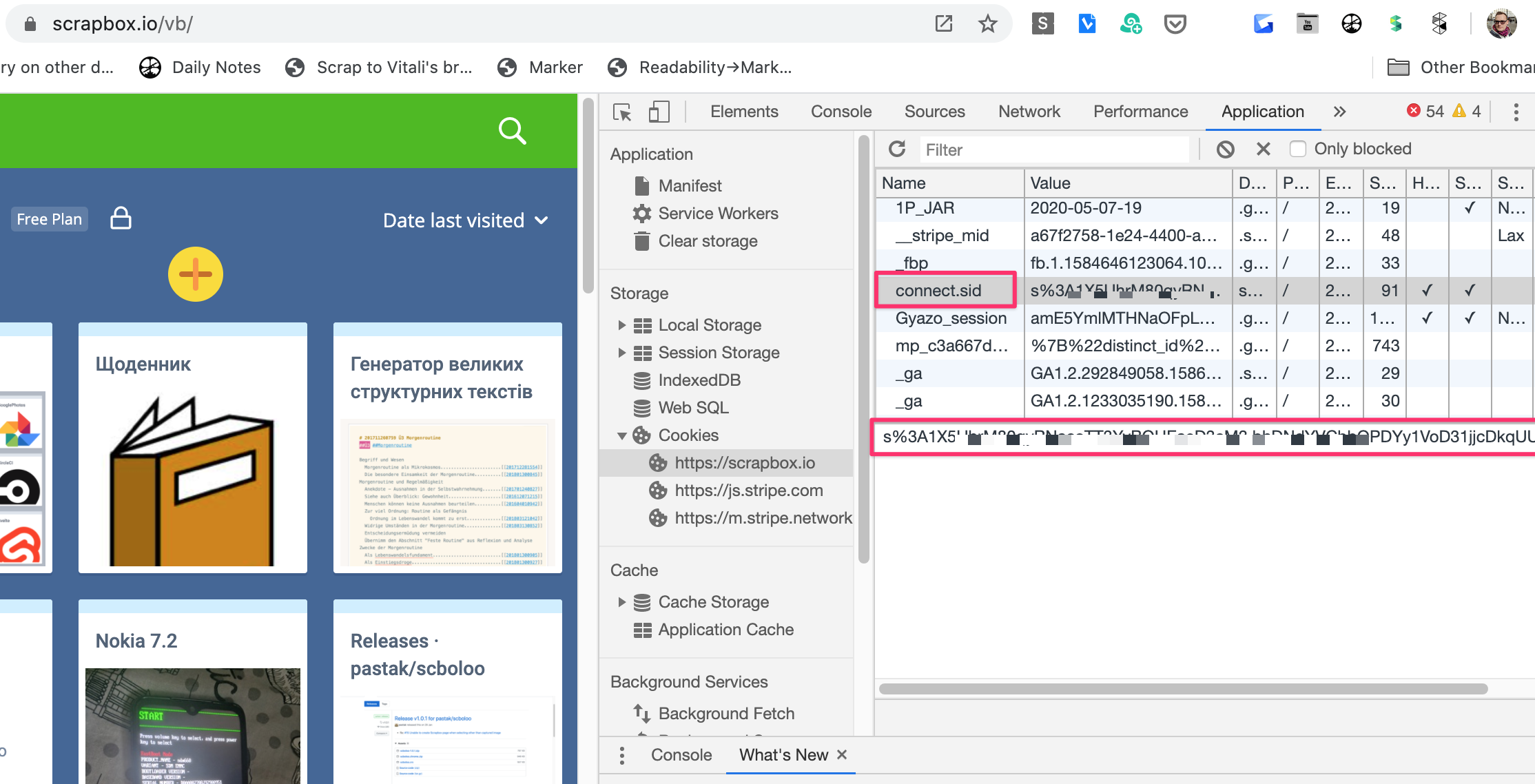Select the https://js.stripe.com cookie origin
Image resolution: width=1535 pixels, height=784 pixels.
click(748, 491)
